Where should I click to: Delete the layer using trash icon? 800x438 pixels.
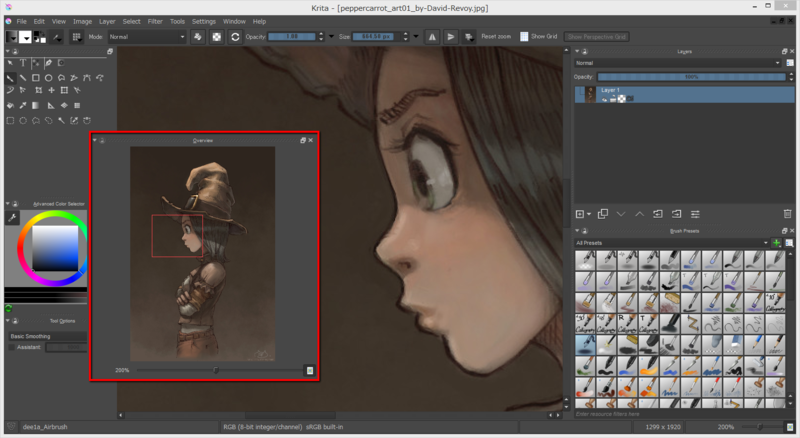tap(788, 214)
